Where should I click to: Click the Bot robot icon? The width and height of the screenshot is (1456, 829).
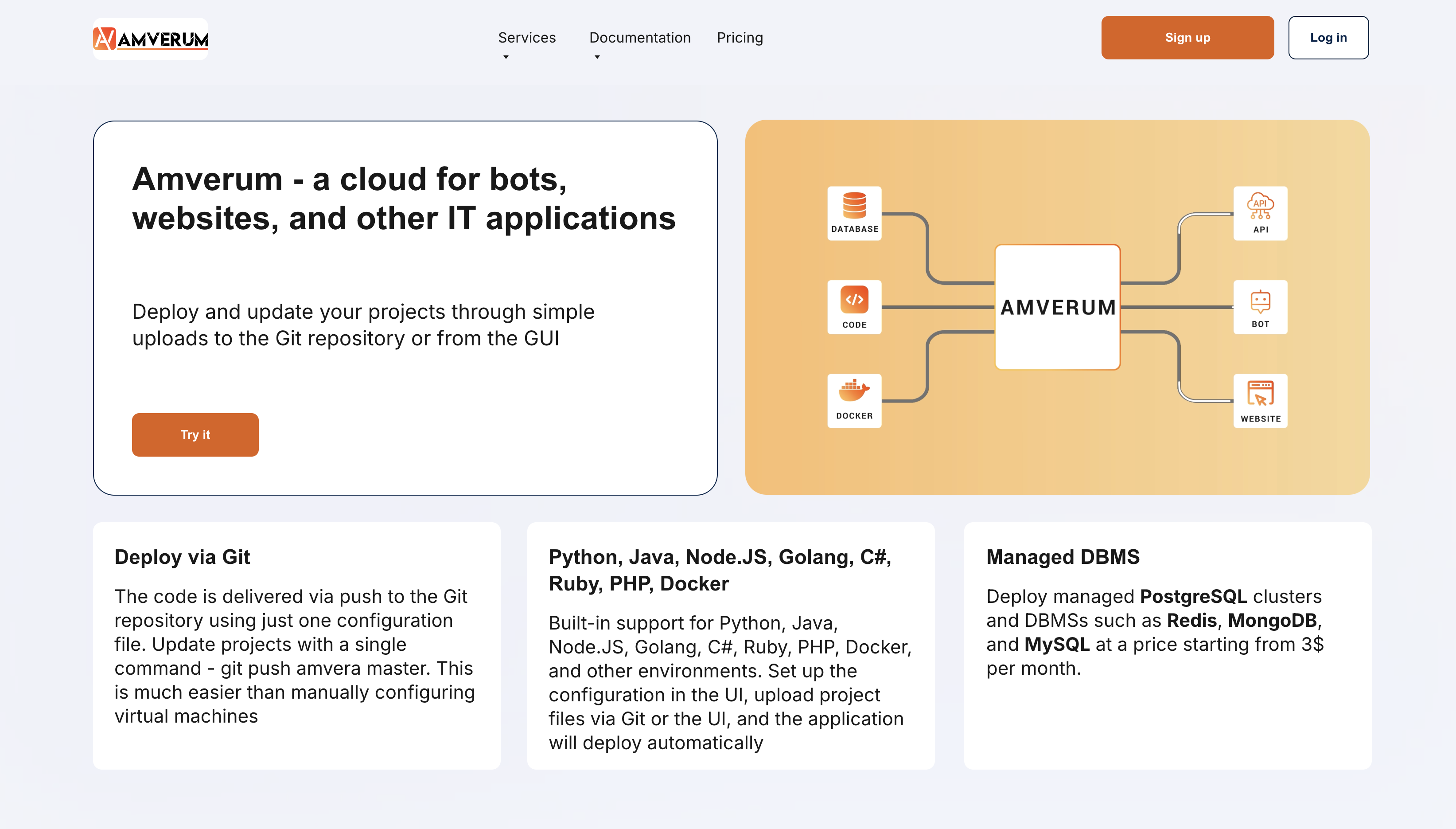[x=1260, y=301]
